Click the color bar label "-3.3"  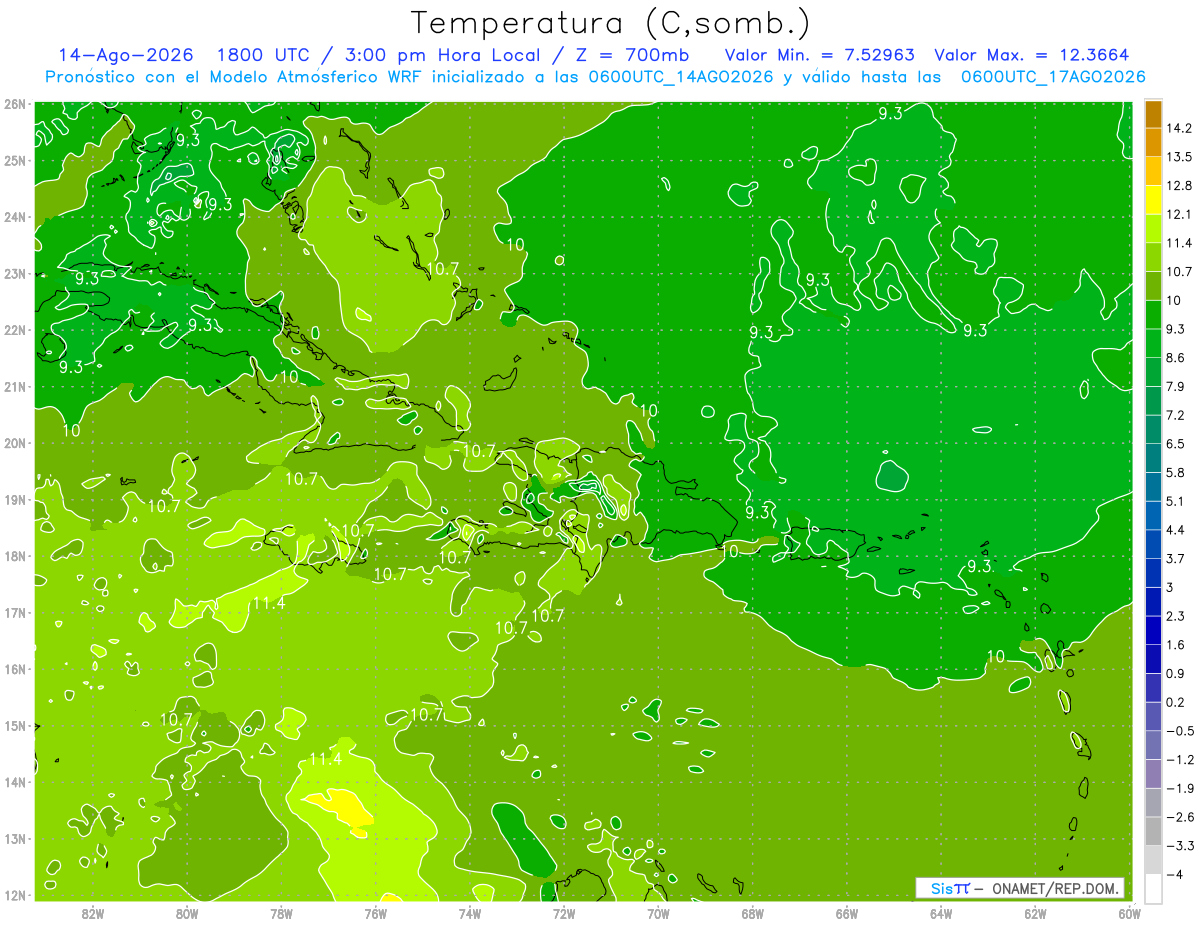pyautogui.click(x=1180, y=846)
